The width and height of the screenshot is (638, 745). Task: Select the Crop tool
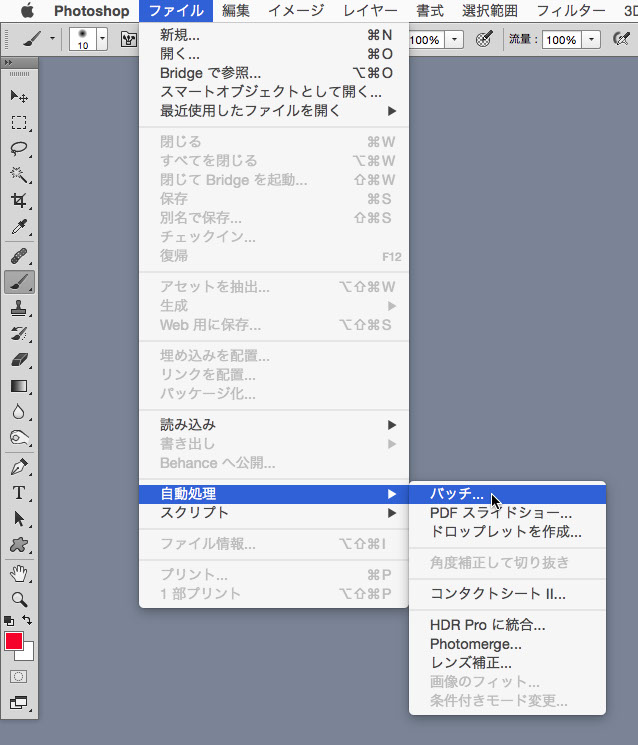coord(19,201)
